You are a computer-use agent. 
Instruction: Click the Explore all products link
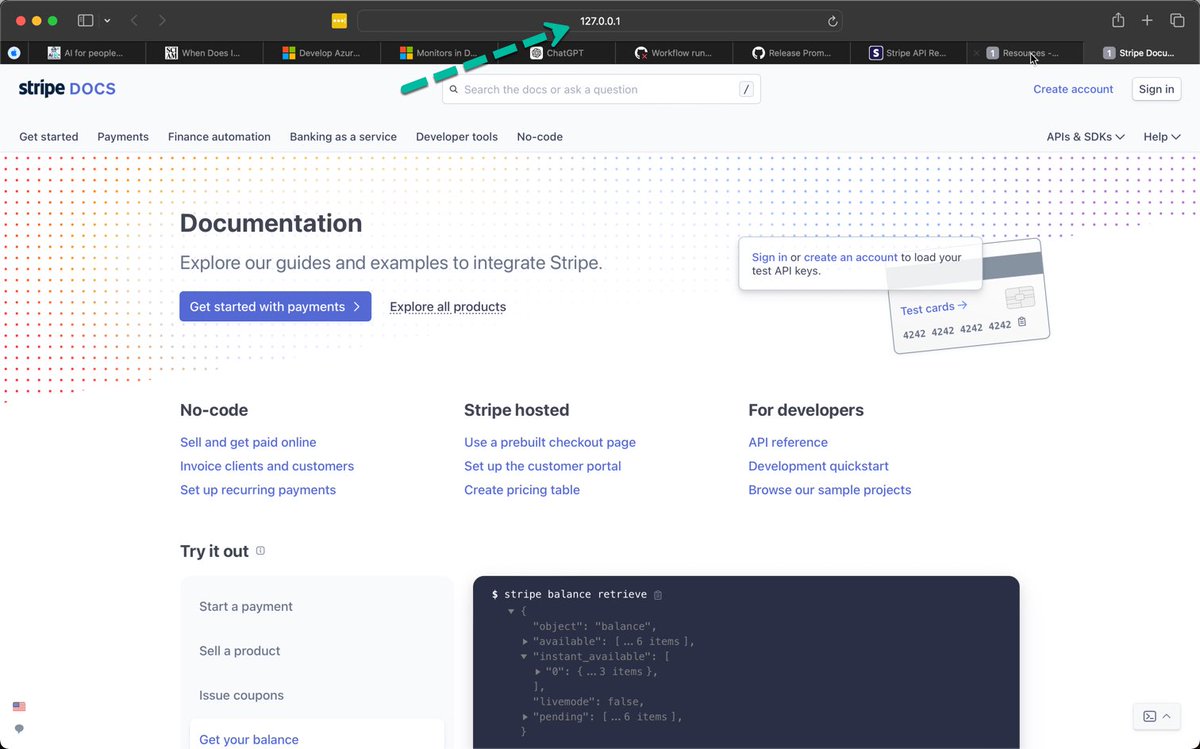448,307
